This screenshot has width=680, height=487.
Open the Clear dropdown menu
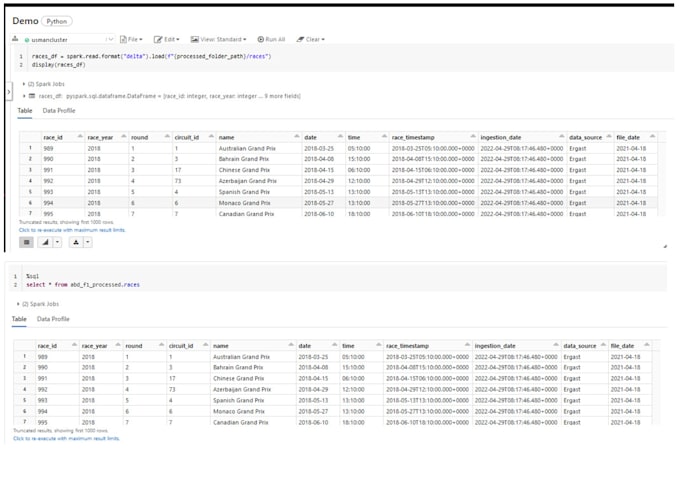pyautogui.click(x=311, y=39)
